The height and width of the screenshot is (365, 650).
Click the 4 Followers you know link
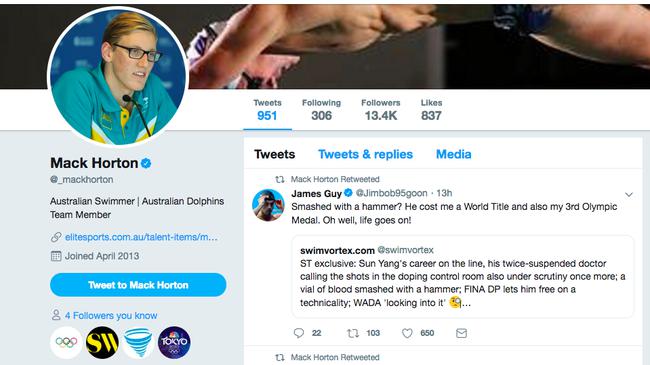111,316
